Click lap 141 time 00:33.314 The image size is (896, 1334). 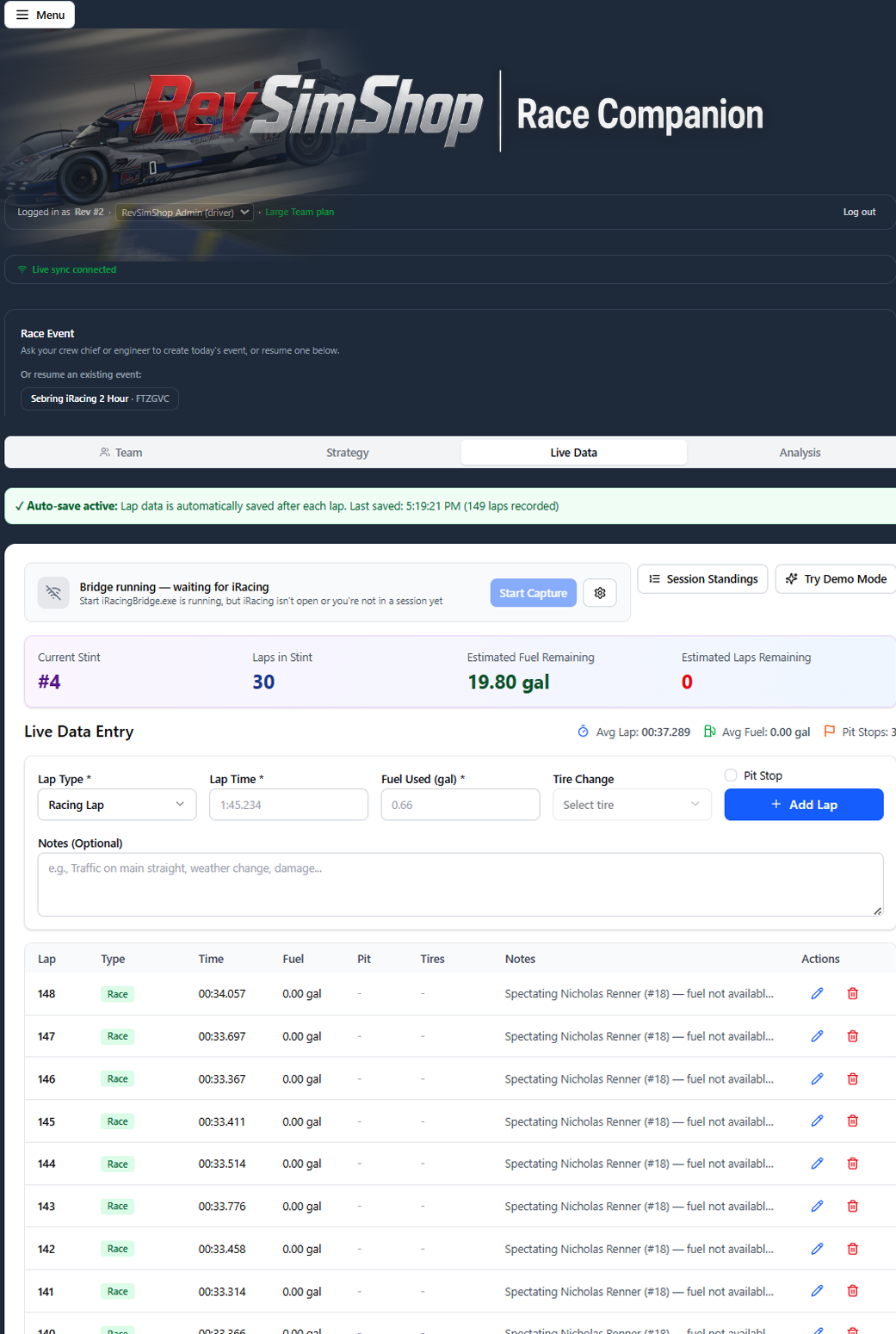[x=222, y=1291]
